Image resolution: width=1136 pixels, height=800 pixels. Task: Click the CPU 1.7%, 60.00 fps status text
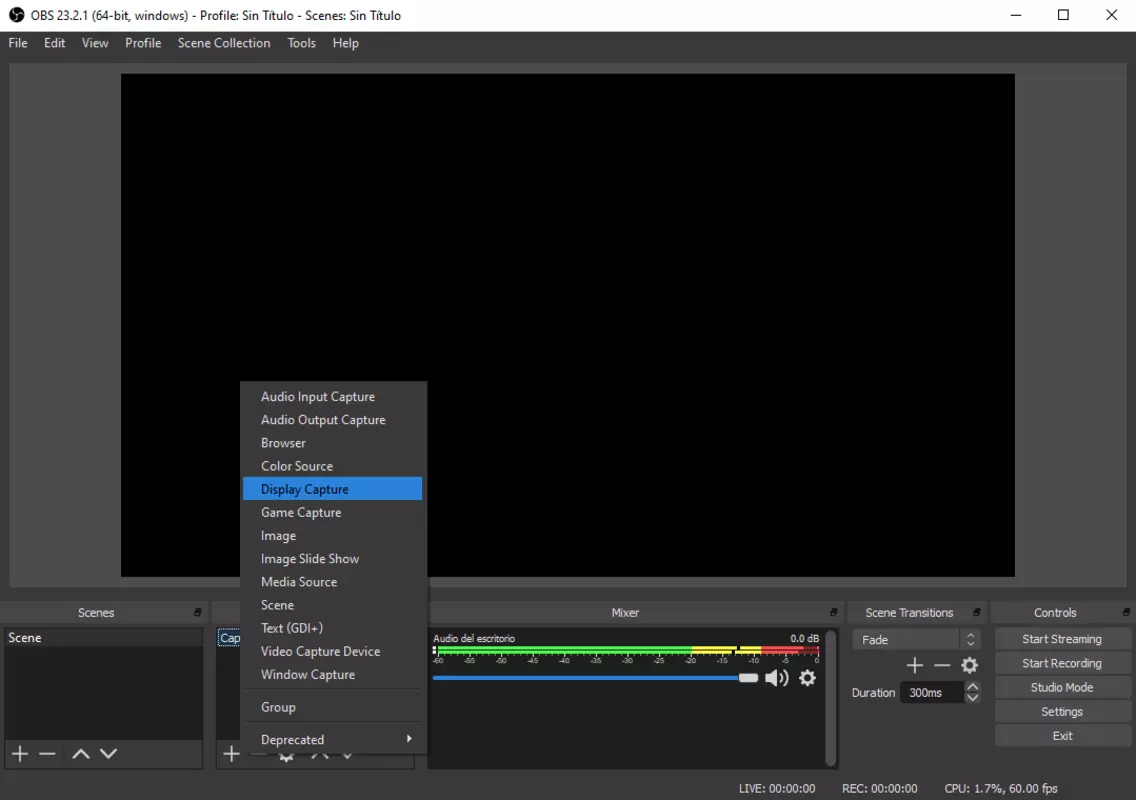tap(1001, 788)
